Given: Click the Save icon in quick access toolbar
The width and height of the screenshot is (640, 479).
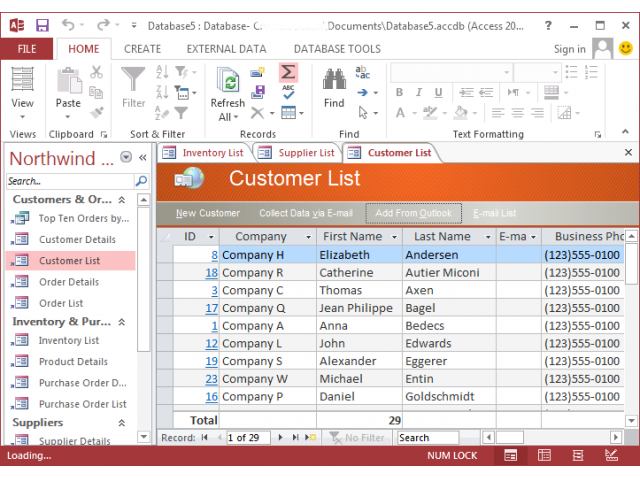Looking at the screenshot, I should point(42,24).
